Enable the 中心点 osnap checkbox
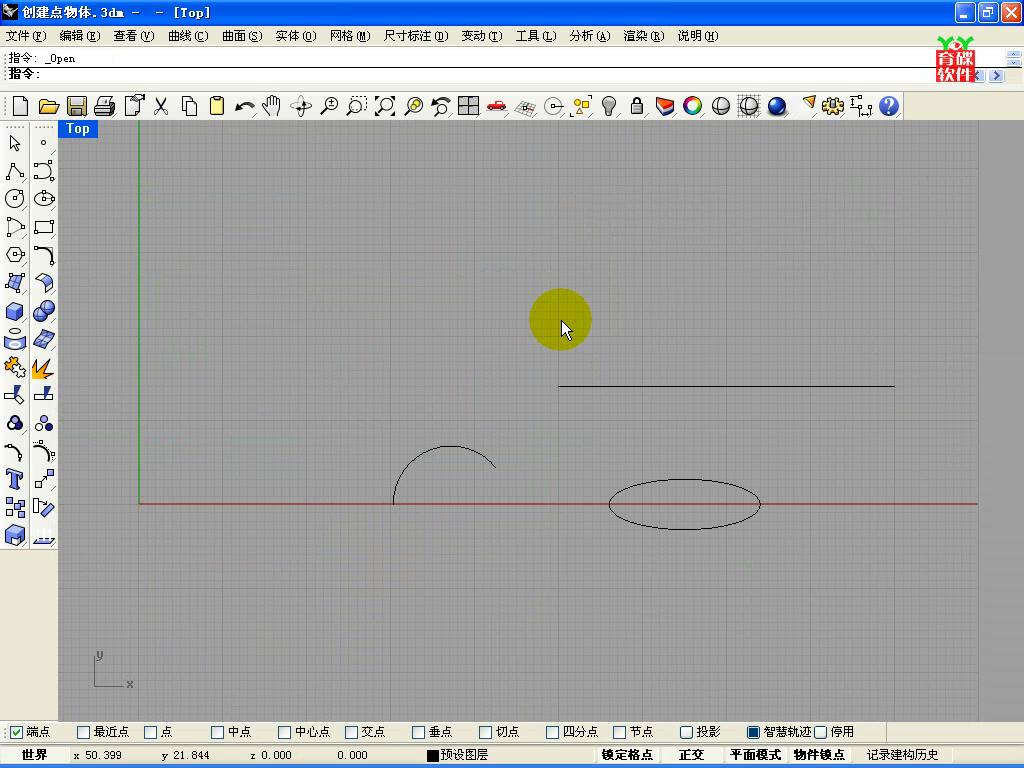 285,732
